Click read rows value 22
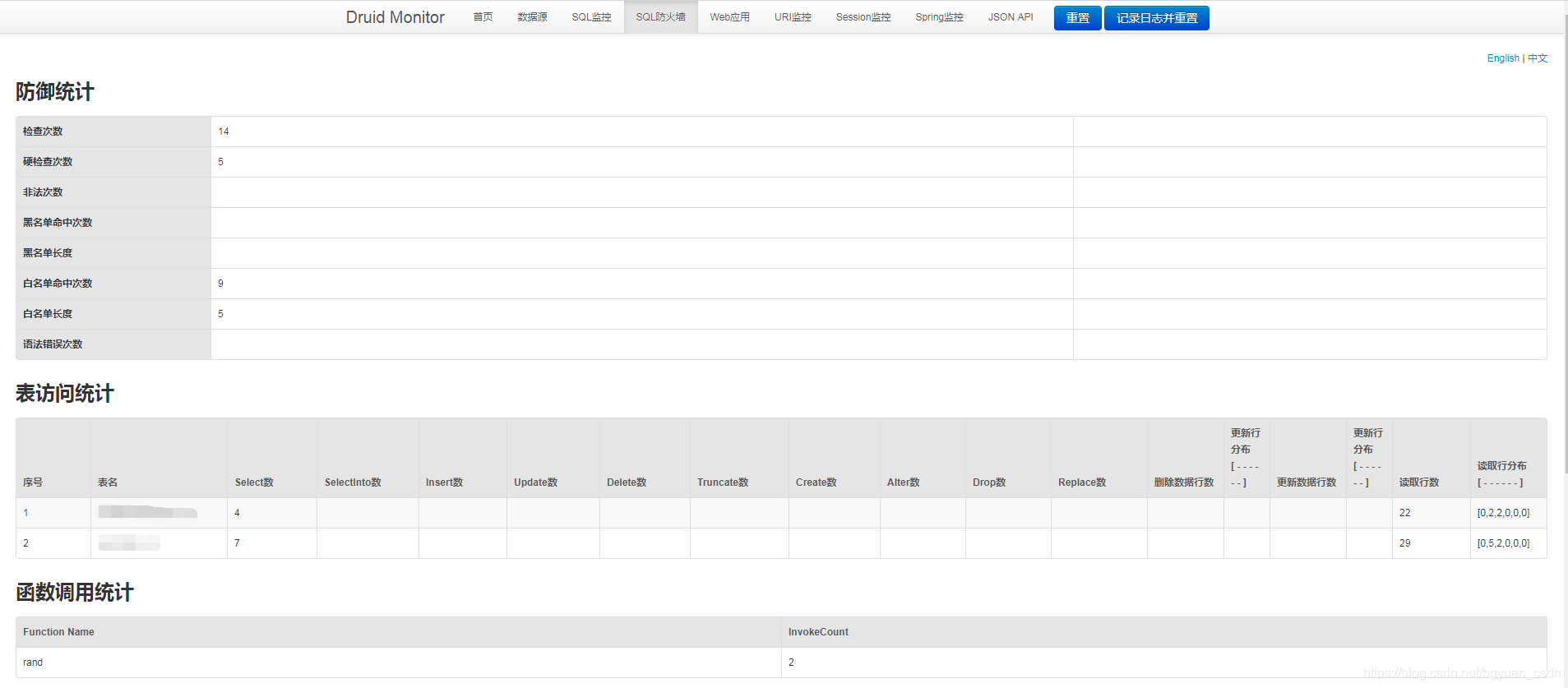 (1404, 513)
